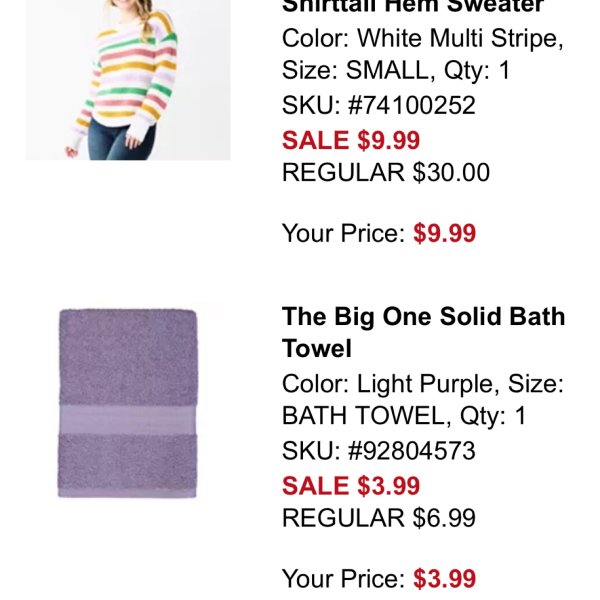Open The Big One Solid Bath Towel title
Viewport: 600px width, 600px height.
click(x=423, y=332)
